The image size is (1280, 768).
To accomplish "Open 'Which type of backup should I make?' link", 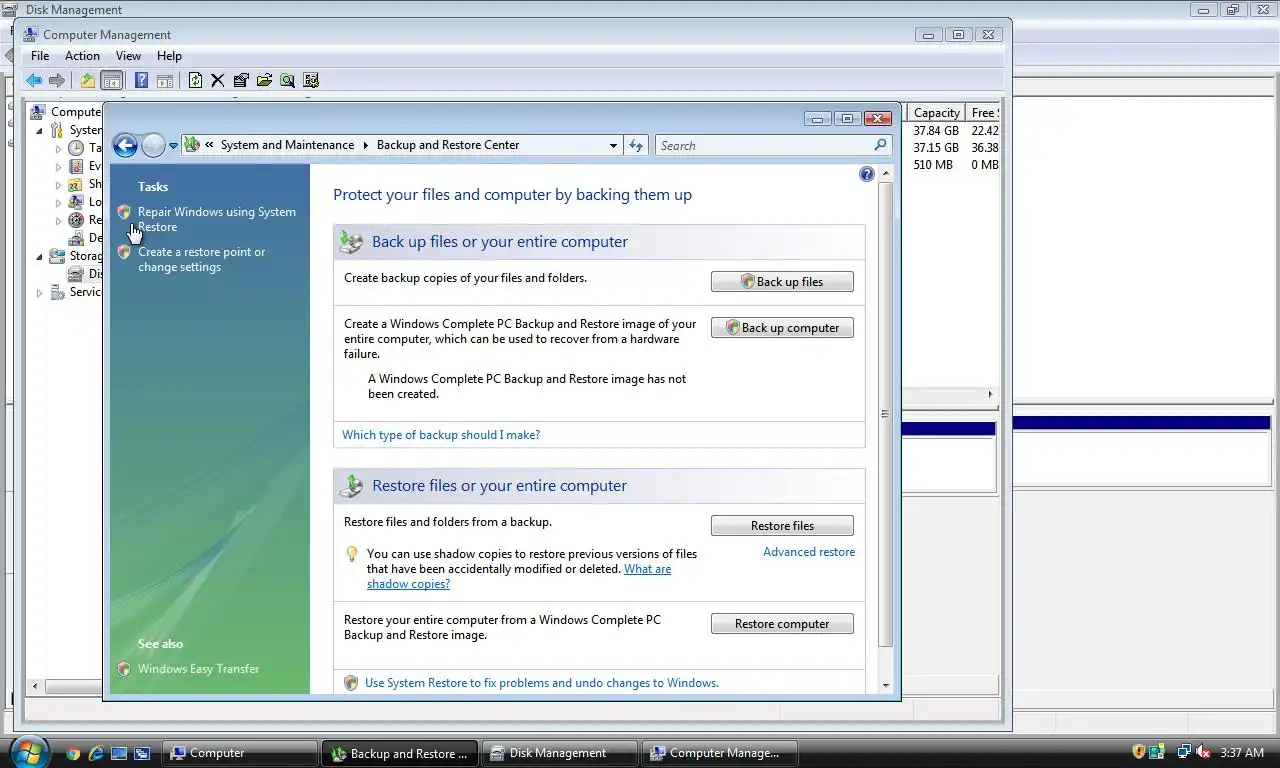I will (441, 435).
